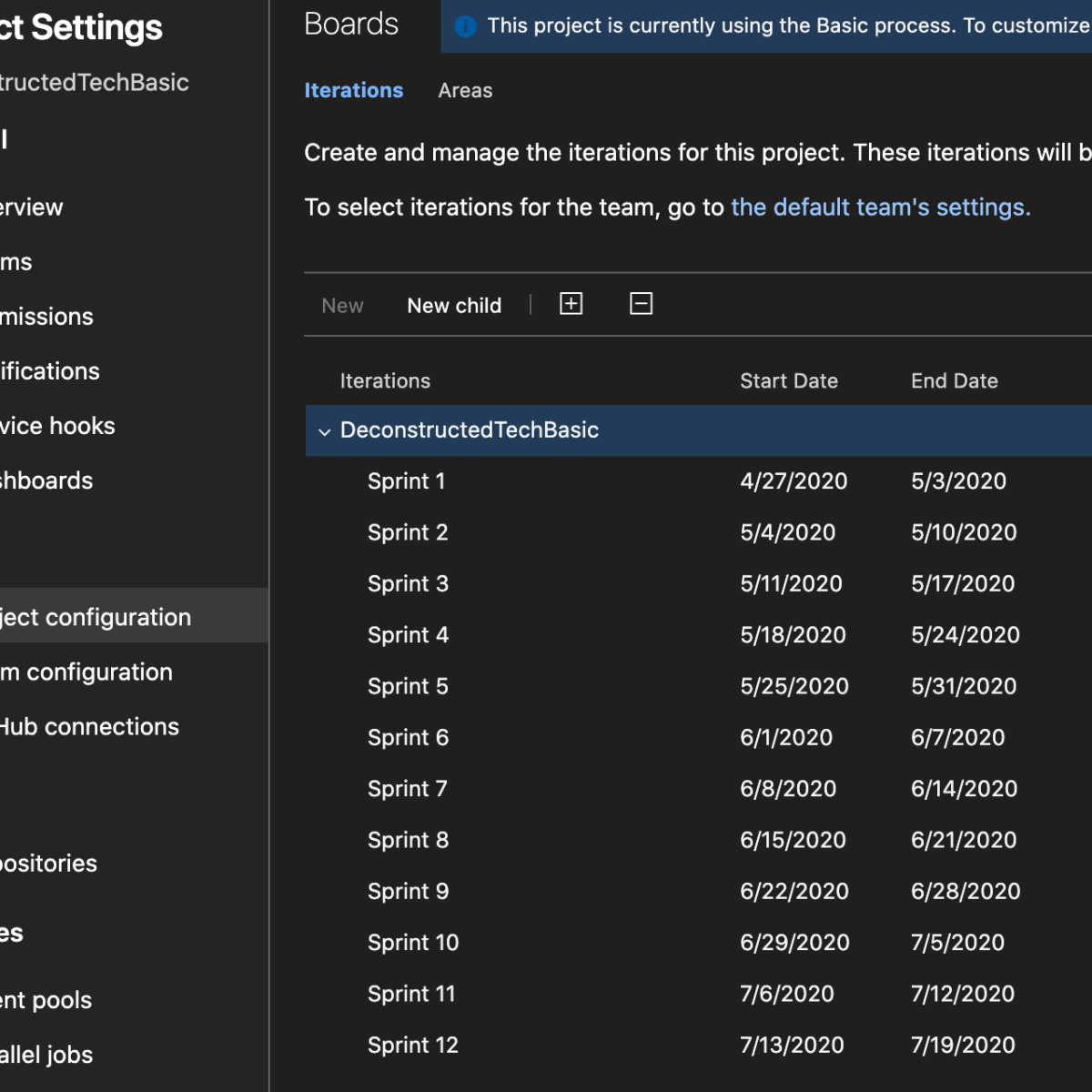
Task: Click the Start Date column header
Action: (788, 380)
